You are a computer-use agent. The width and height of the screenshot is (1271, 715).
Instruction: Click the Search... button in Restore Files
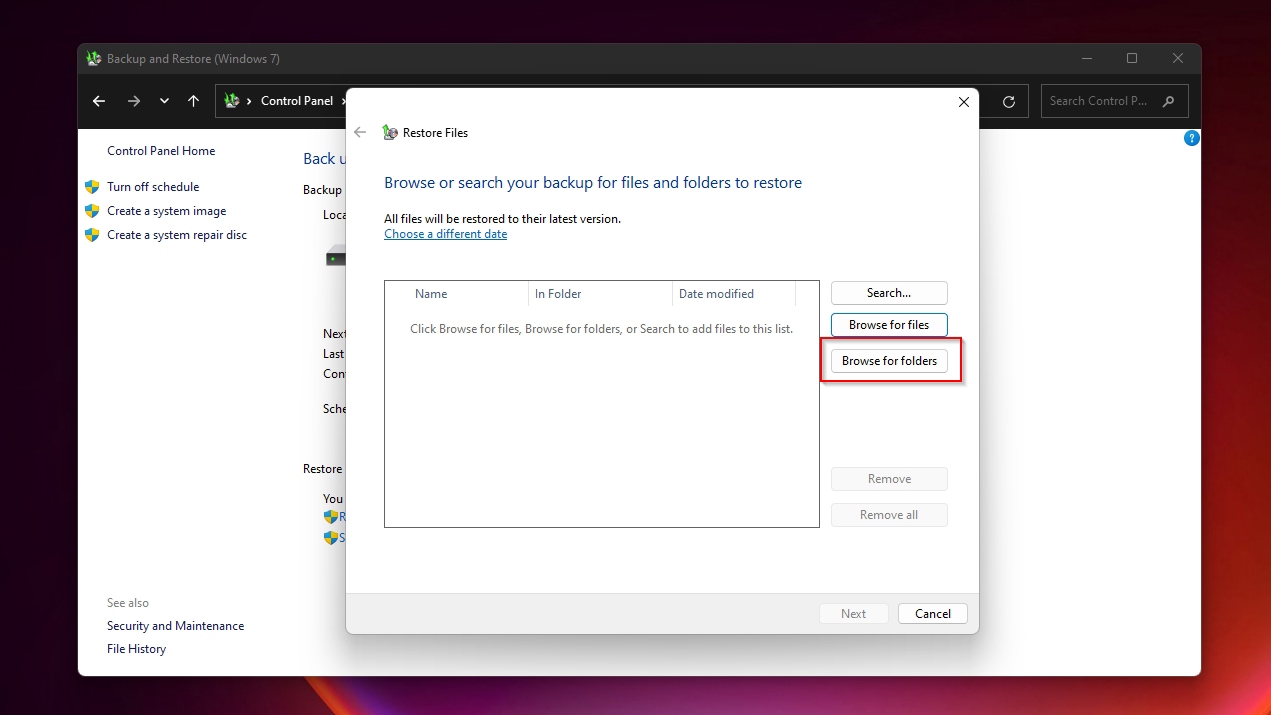889,293
